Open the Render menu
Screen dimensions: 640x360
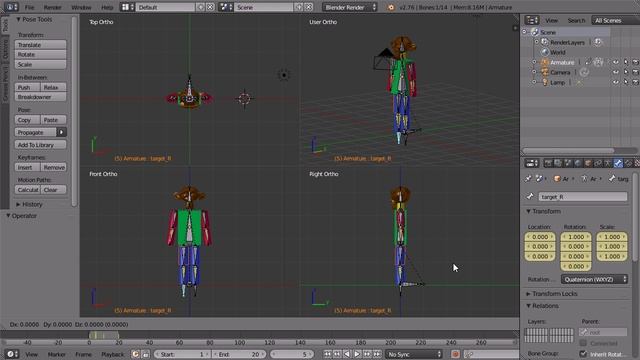53,7
